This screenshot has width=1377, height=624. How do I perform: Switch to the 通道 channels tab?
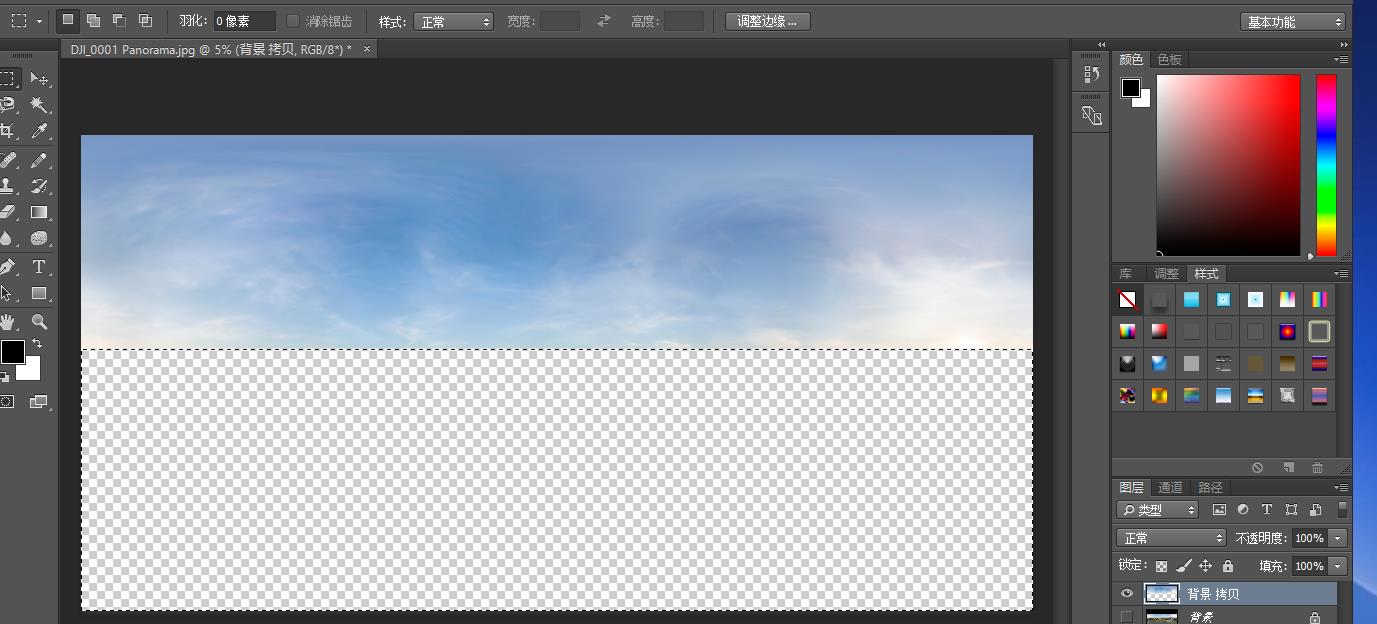tap(1170, 488)
